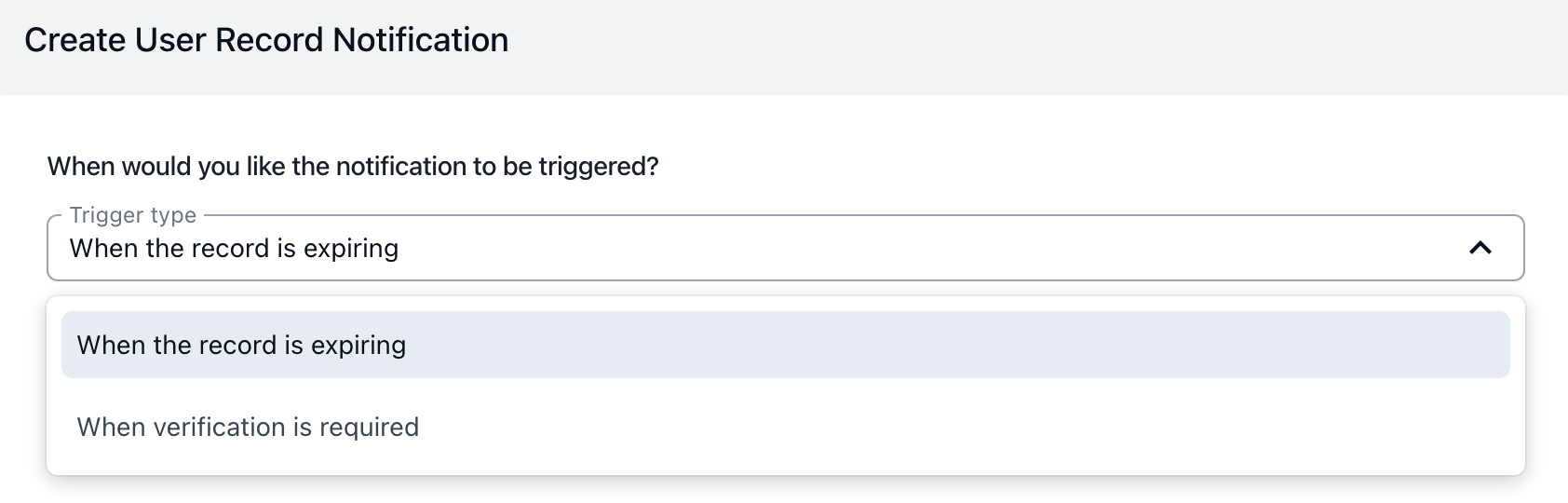The image size is (1568, 503).
Task: Choose "When verification is required" option
Action: tap(248, 428)
